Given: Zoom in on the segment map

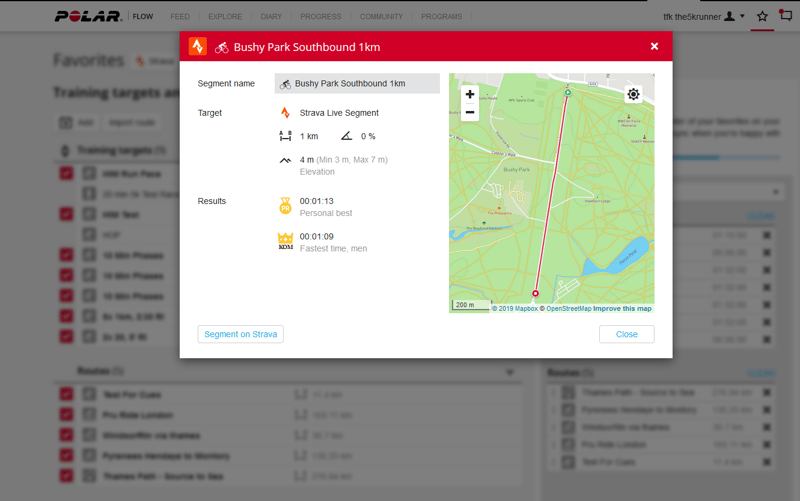Looking at the screenshot, I should click(470, 94).
